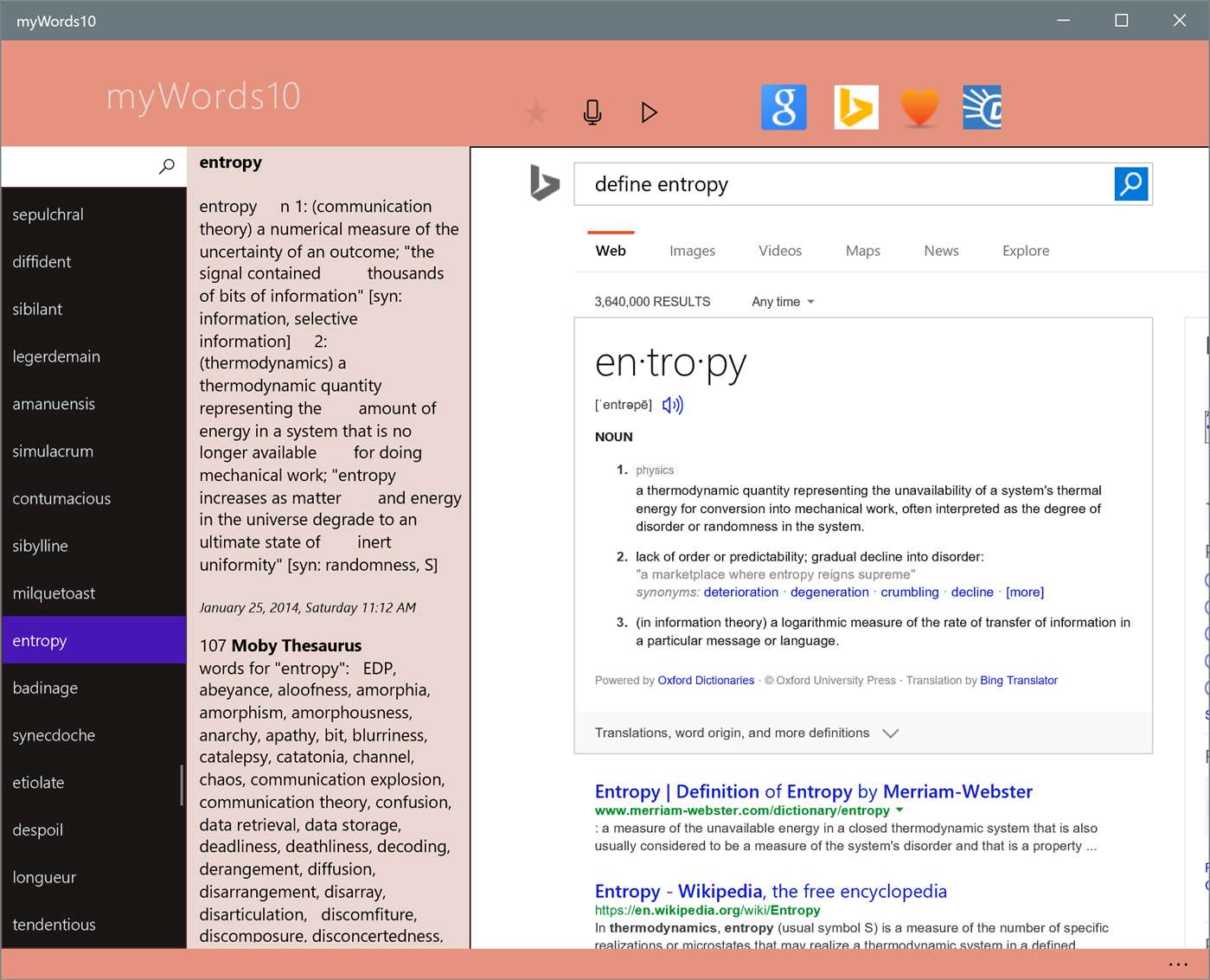The width and height of the screenshot is (1210, 980).
Task: Open the Bing Translator link
Action: click(x=1019, y=681)
